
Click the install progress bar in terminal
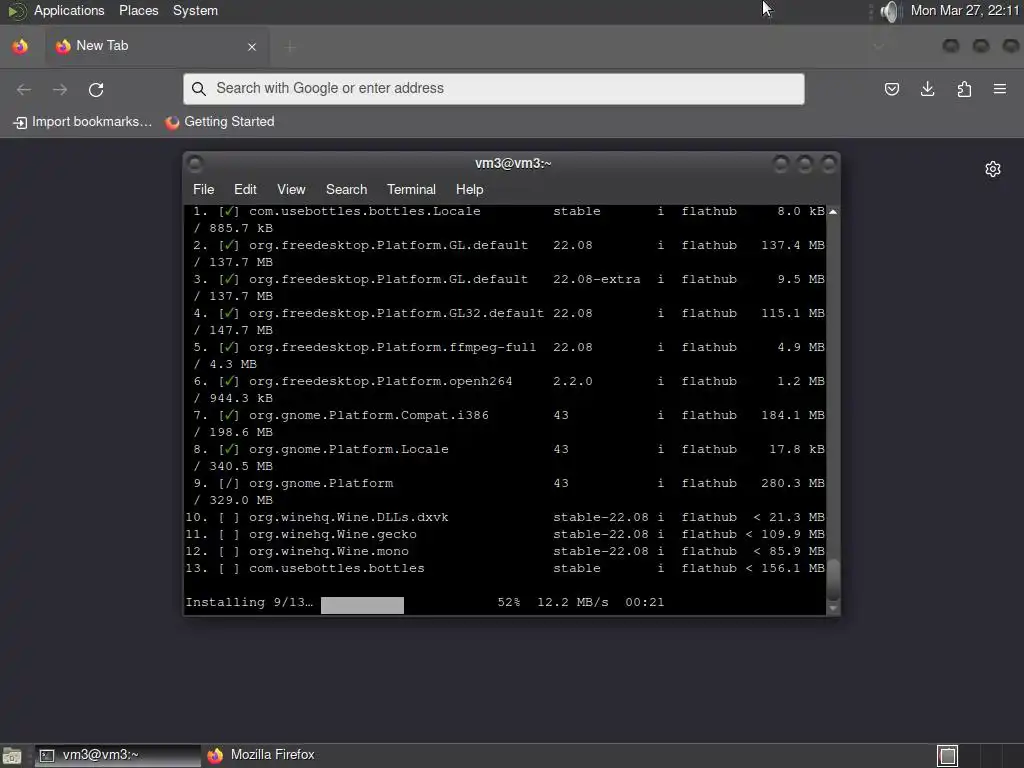(x=362, y=605)
